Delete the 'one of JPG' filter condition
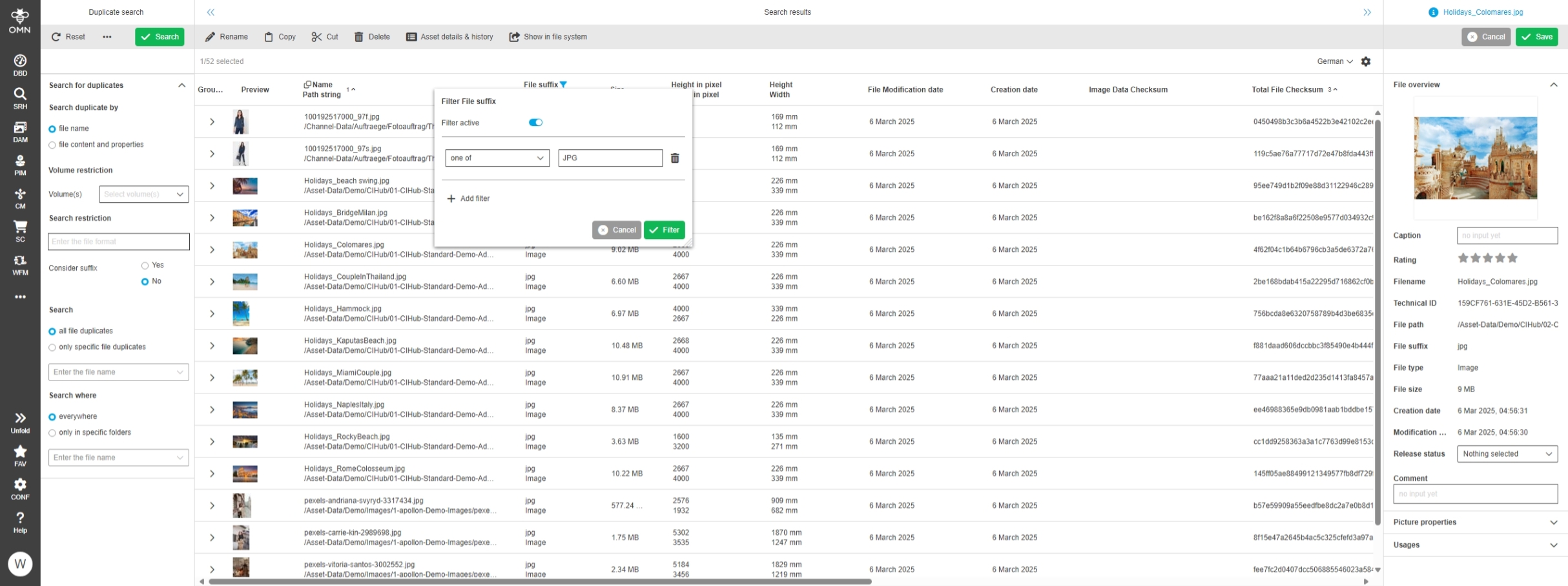The width and height of the screenshot is (1568, 586). click(675, 158)
